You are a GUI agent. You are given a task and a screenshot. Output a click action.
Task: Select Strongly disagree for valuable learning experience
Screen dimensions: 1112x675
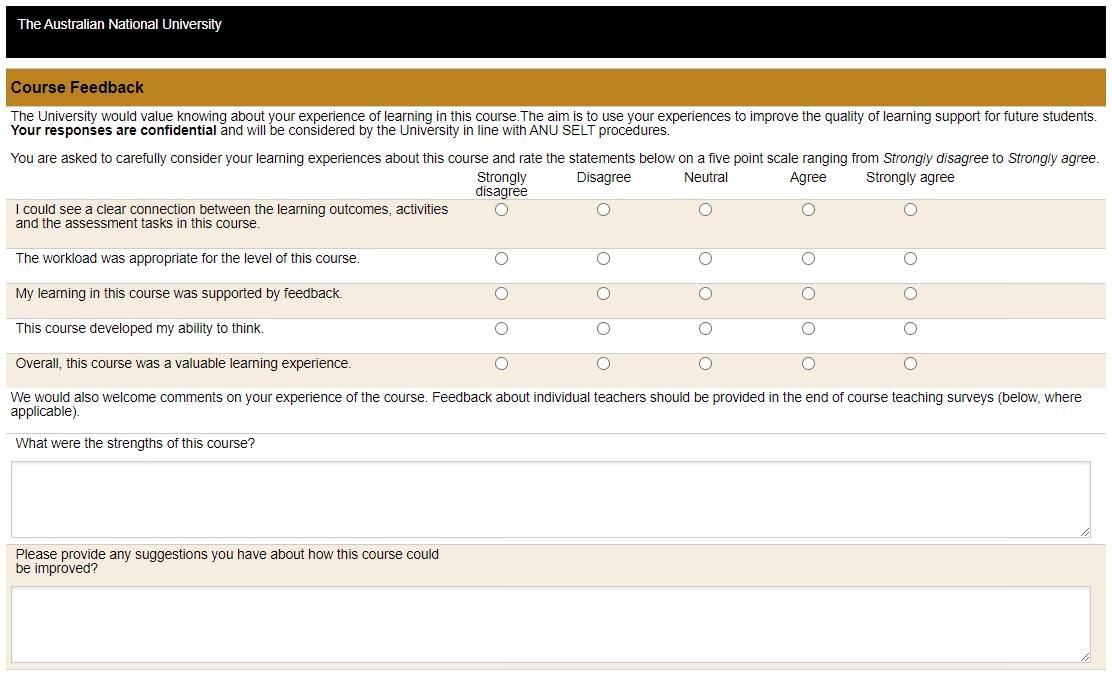[x=501, y=363]
